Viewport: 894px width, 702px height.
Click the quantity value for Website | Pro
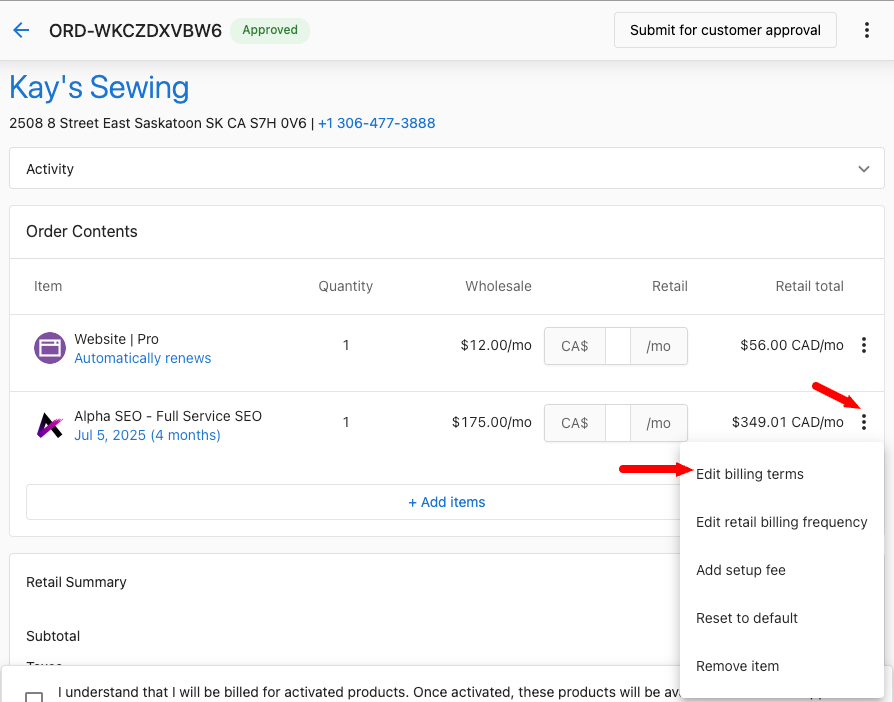[346, 345]
